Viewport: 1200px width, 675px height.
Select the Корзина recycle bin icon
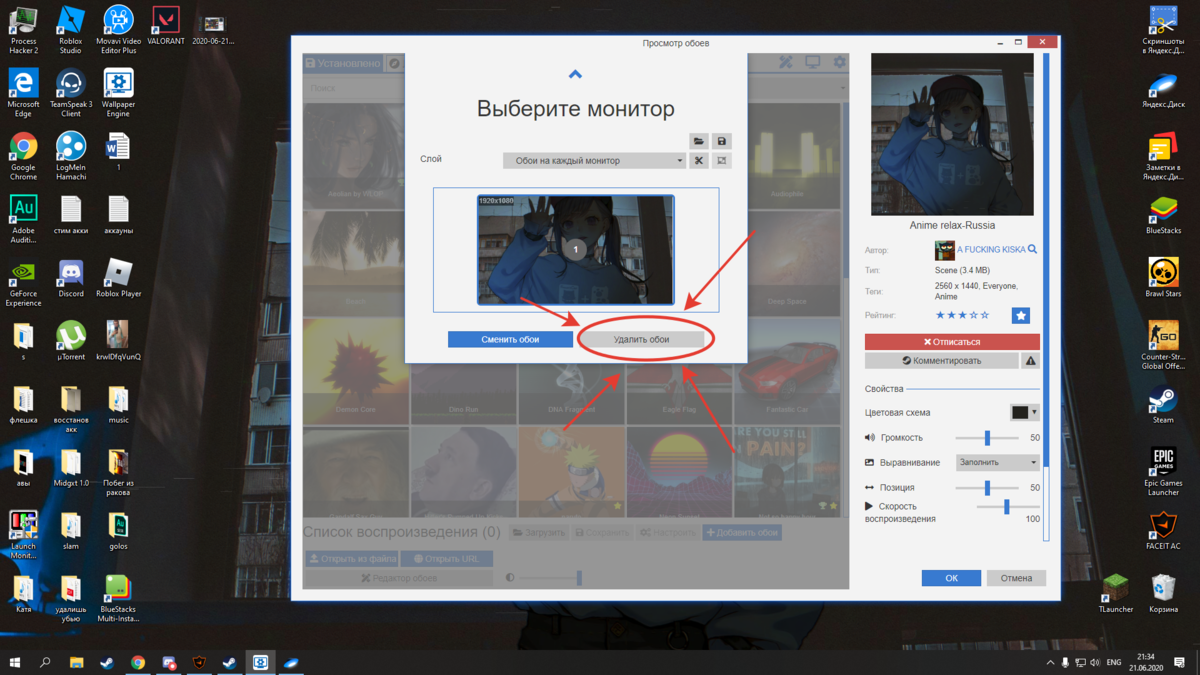tap(1163, 594)
